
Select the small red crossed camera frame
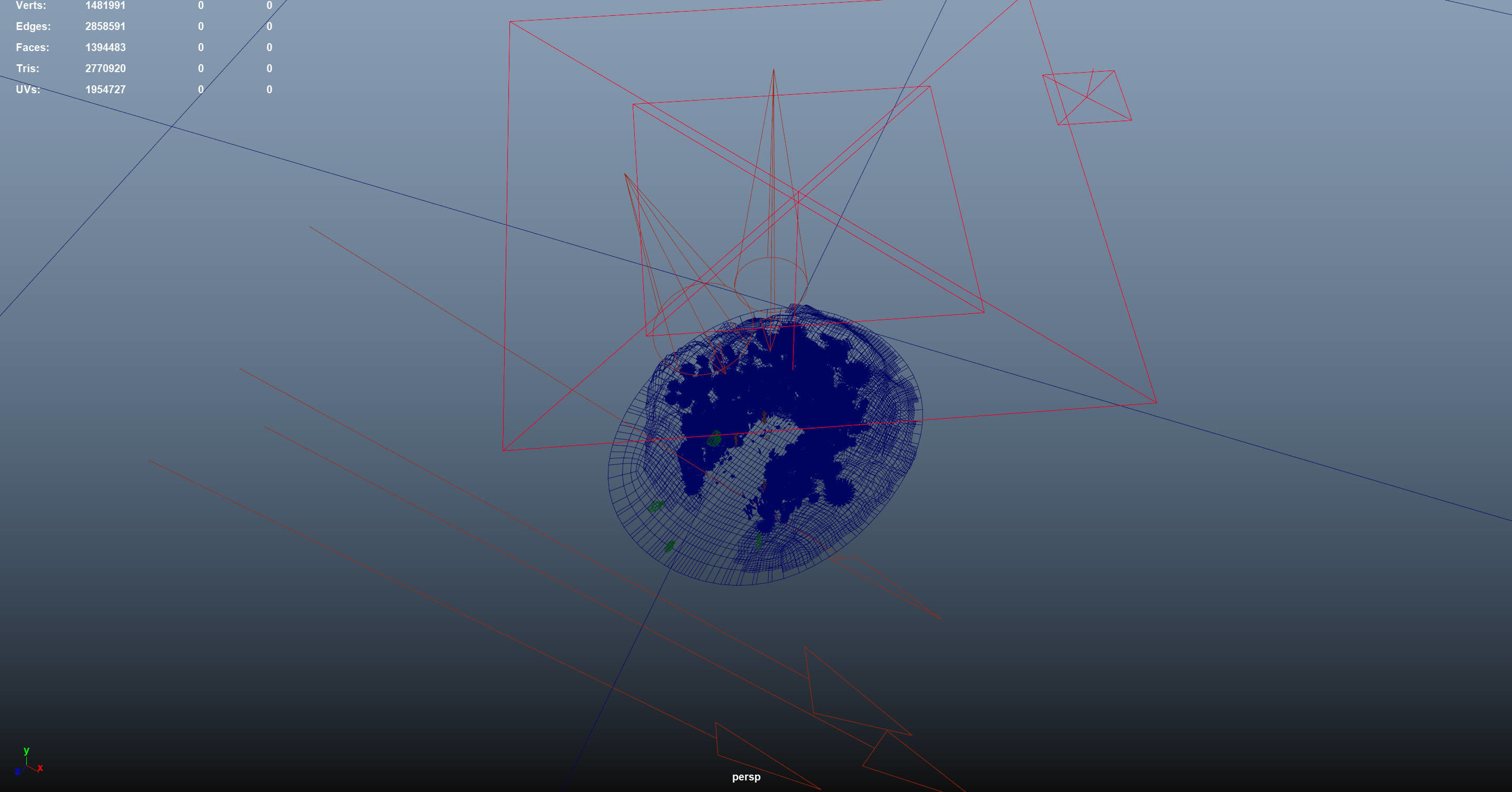pyautogui.click(x=1086, y=97)
